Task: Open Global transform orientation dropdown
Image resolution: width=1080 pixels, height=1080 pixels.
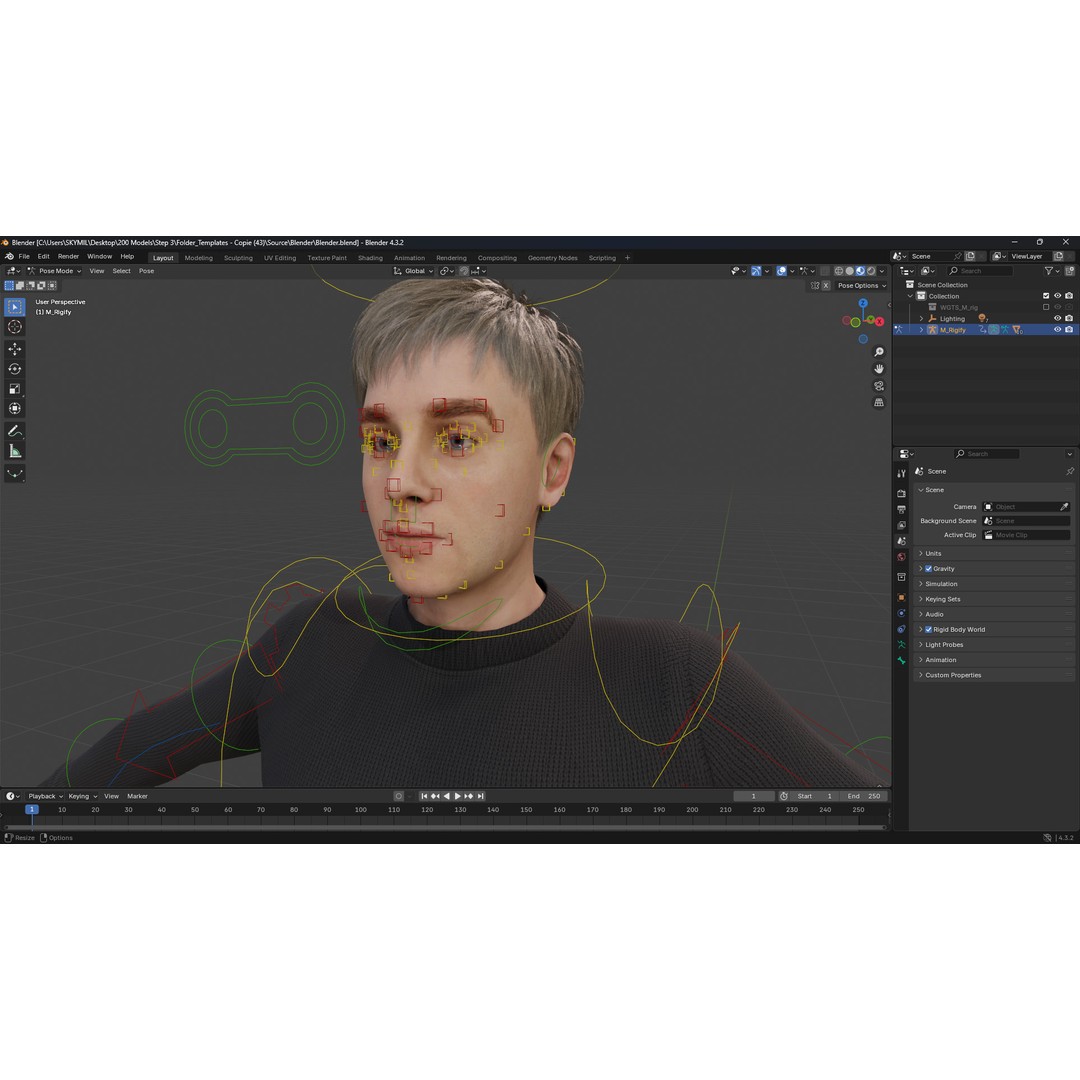Action: pos(413,271)
